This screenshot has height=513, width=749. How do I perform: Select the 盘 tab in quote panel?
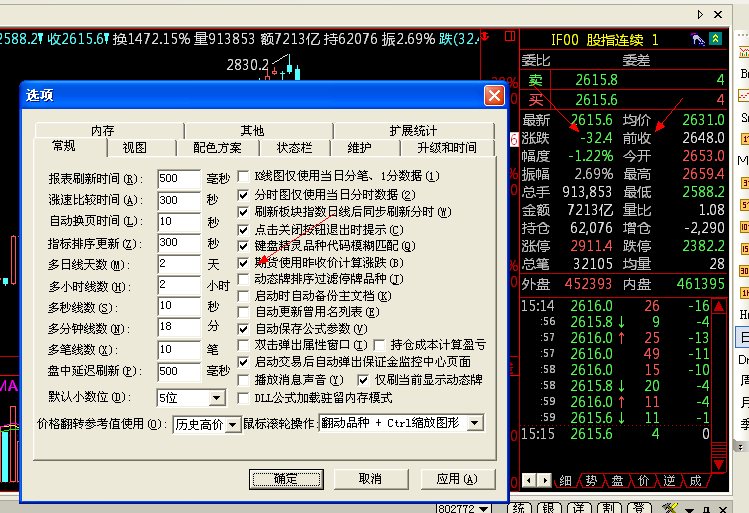click(617, 481)
